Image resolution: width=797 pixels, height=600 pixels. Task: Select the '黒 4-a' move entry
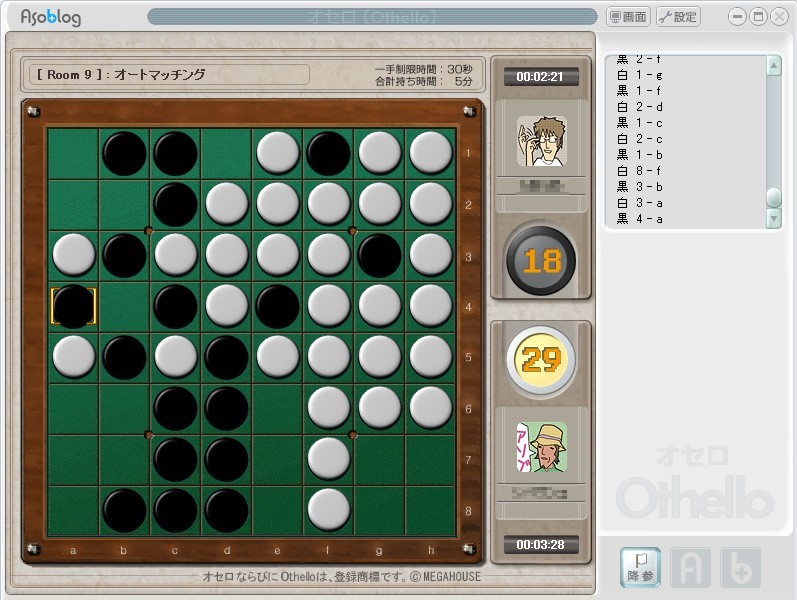(x=640, y=219)
